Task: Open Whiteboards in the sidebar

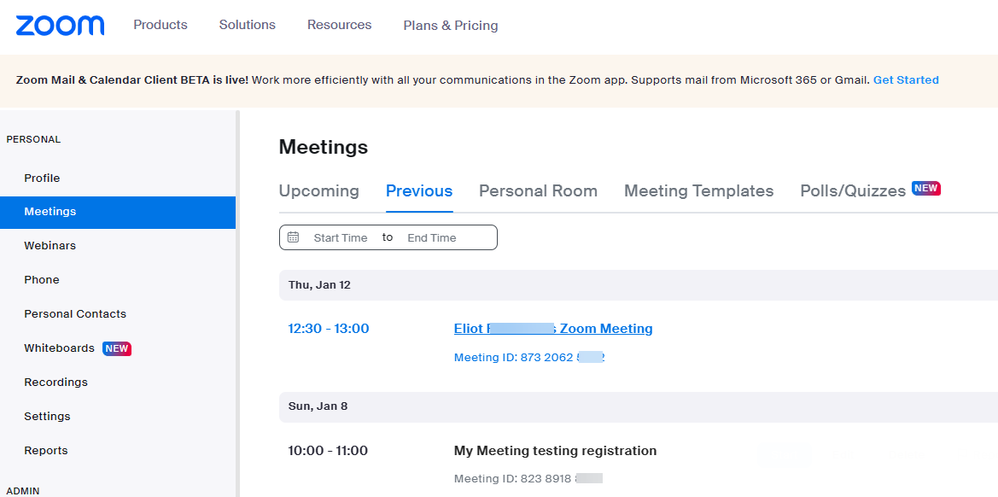Action: 60,348
